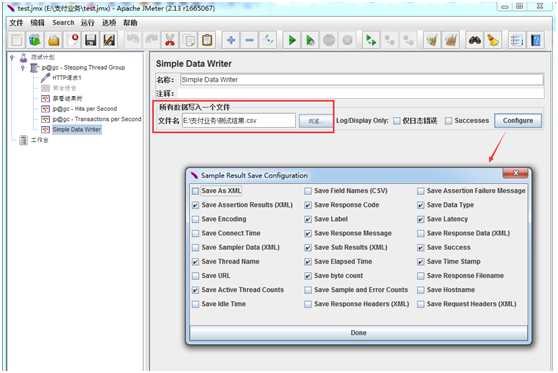Close the Sample Result Save Configuration dialog

point(515,173)
